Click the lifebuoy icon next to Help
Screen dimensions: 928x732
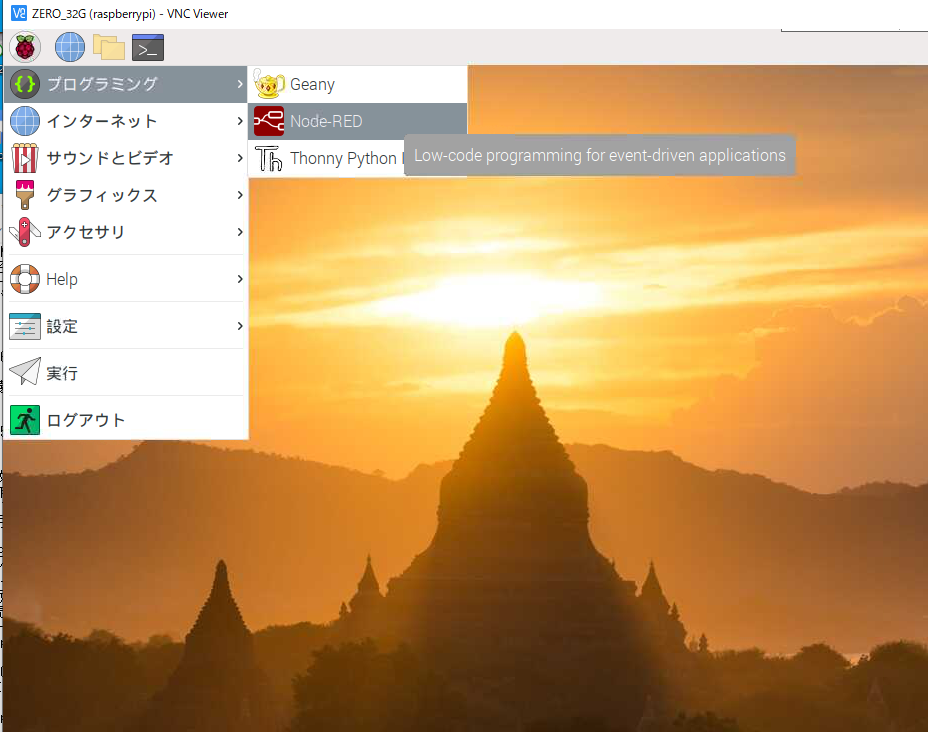point(24,279)
